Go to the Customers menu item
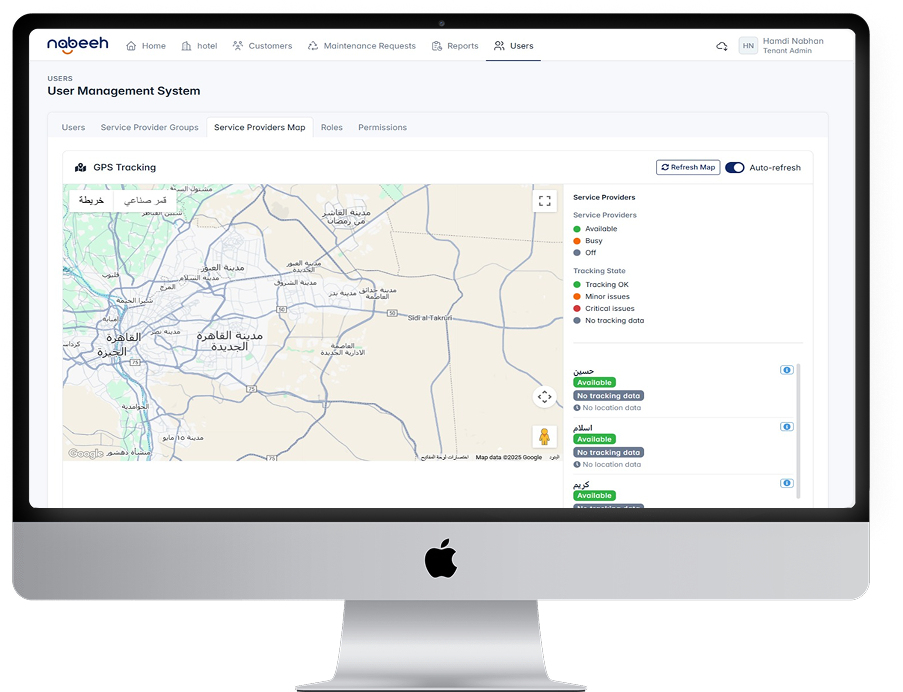This screenshot has height=692, width=903. tap(262, 46)
